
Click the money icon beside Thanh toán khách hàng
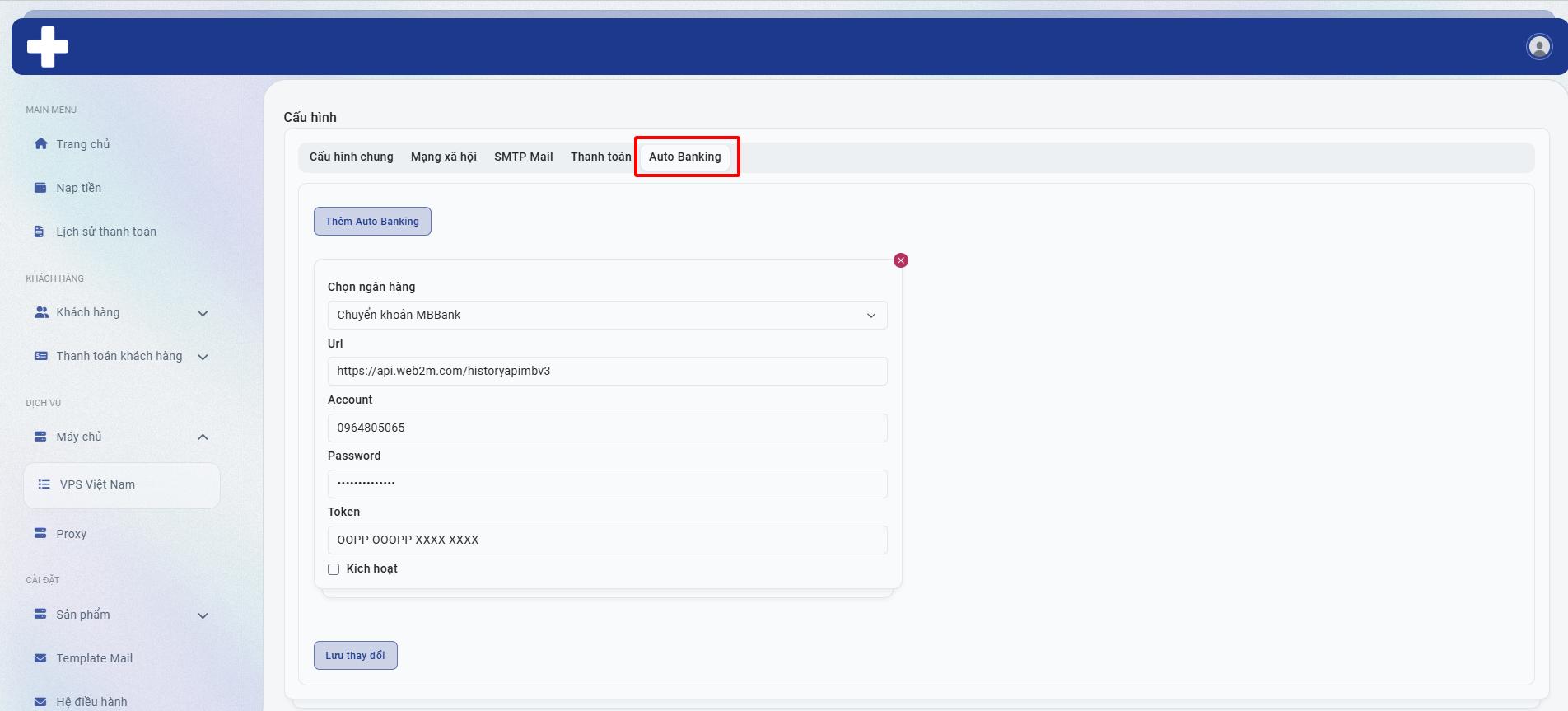(x=41, y=356)
